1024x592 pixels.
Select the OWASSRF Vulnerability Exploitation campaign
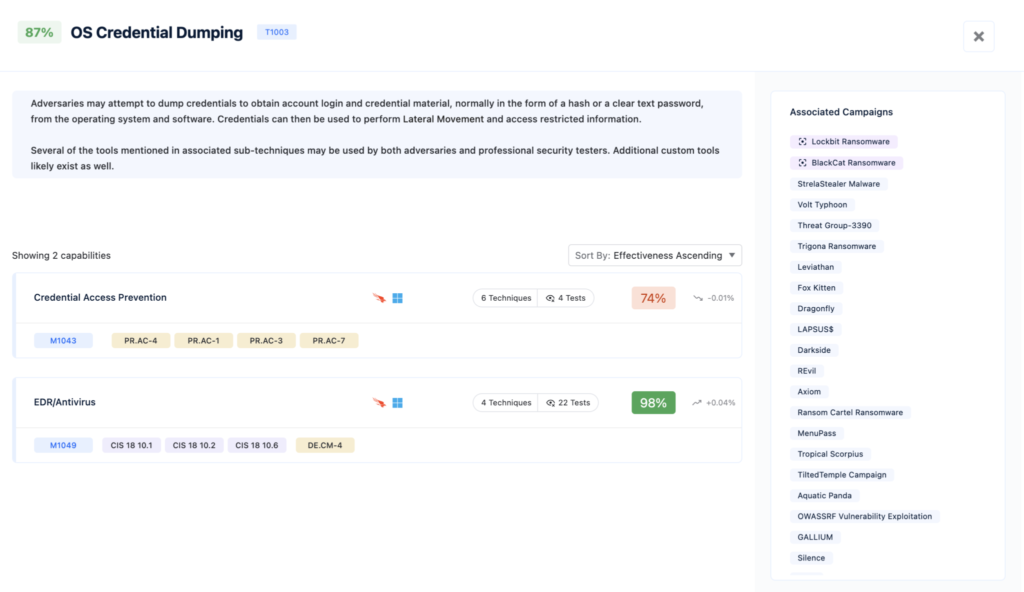865,516
